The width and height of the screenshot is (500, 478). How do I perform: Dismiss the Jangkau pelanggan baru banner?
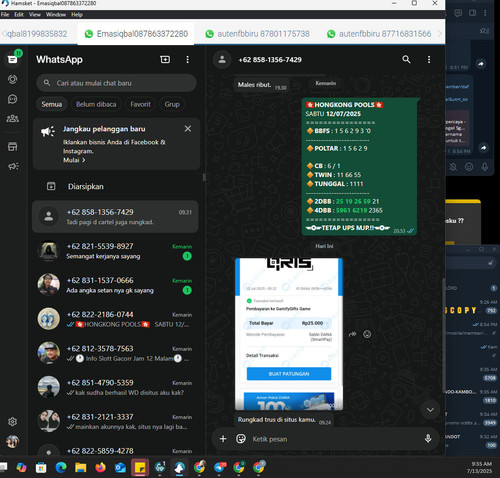pyautogui.click(x=188, y=128)
